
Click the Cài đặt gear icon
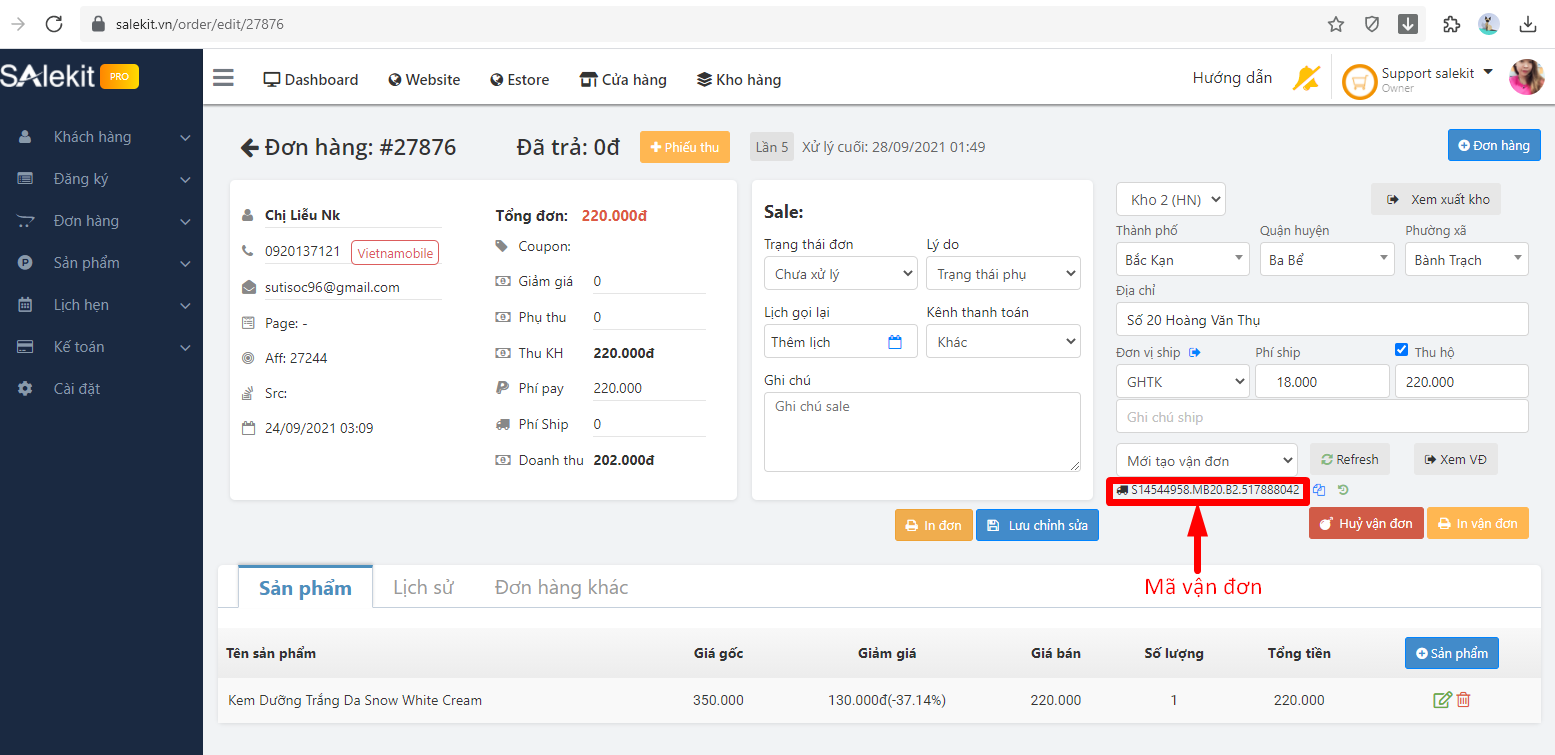(25, 389)
